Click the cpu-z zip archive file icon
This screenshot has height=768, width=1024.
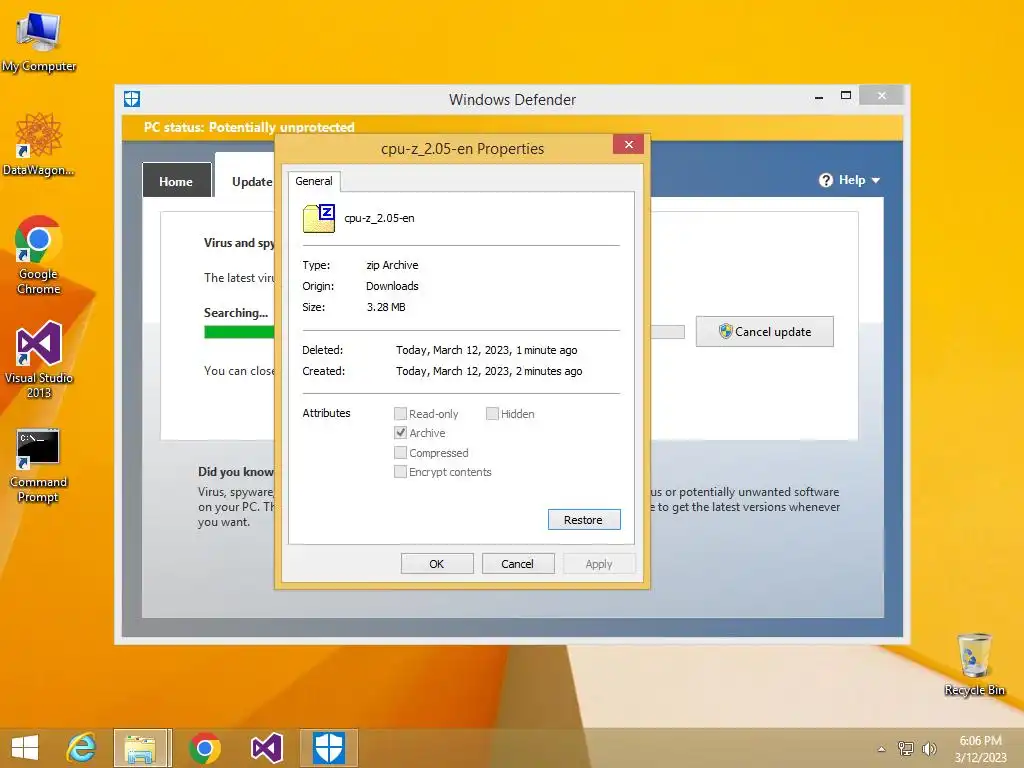(319, 218)
